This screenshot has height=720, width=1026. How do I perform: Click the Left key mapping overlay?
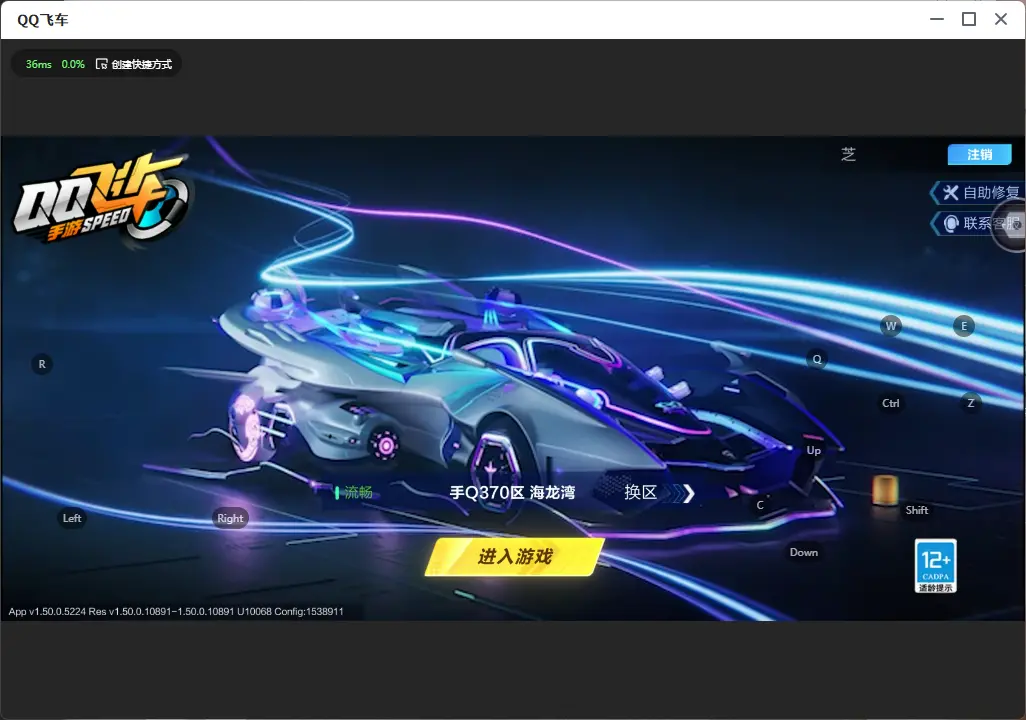tap(72, 518)
